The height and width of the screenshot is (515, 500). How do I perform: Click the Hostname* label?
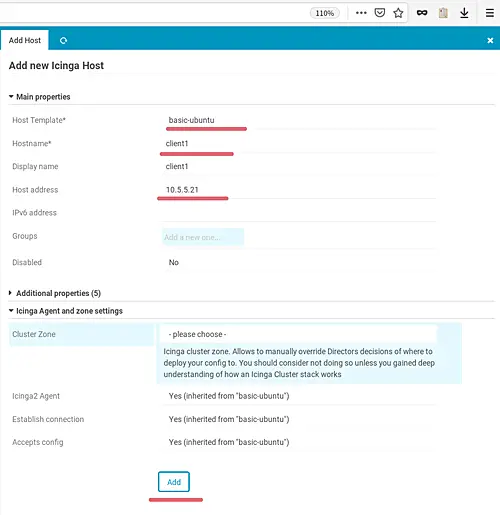click(32, 144)
